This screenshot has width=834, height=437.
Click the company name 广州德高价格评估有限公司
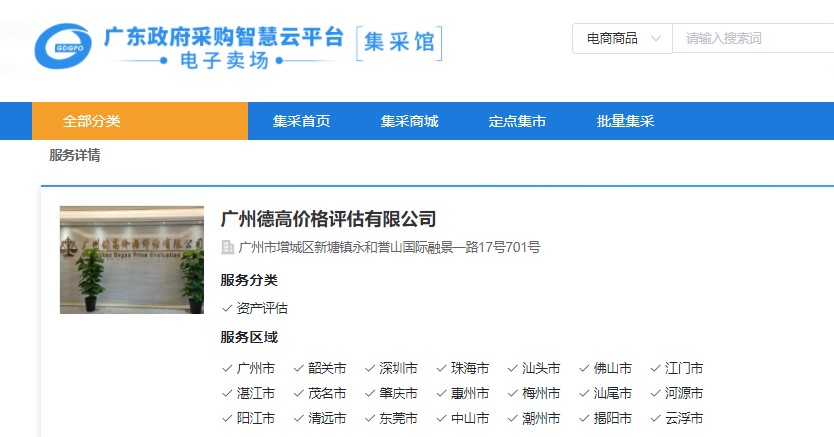click(x=328, y=219)
